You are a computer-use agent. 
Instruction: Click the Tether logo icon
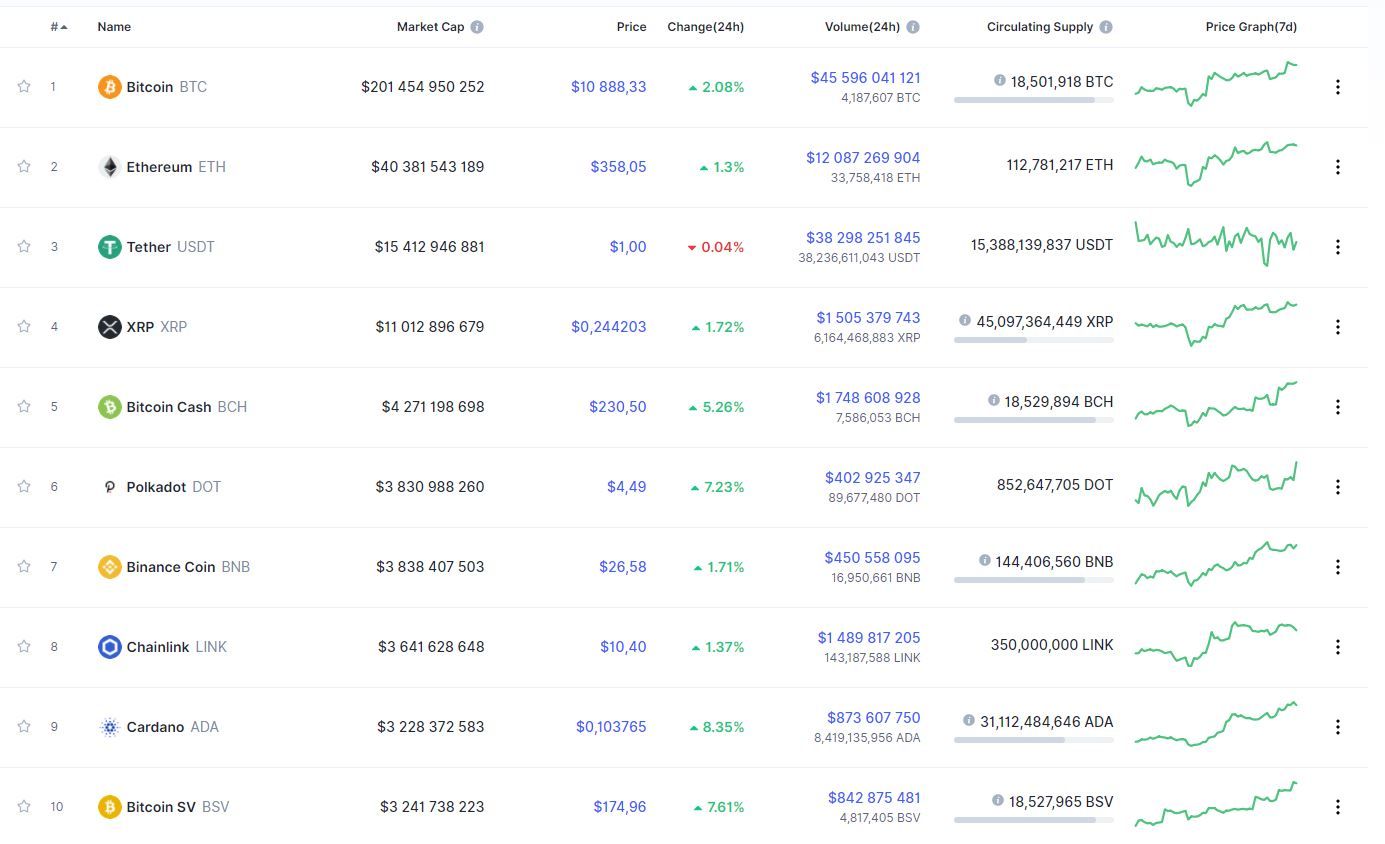point(109,247)
